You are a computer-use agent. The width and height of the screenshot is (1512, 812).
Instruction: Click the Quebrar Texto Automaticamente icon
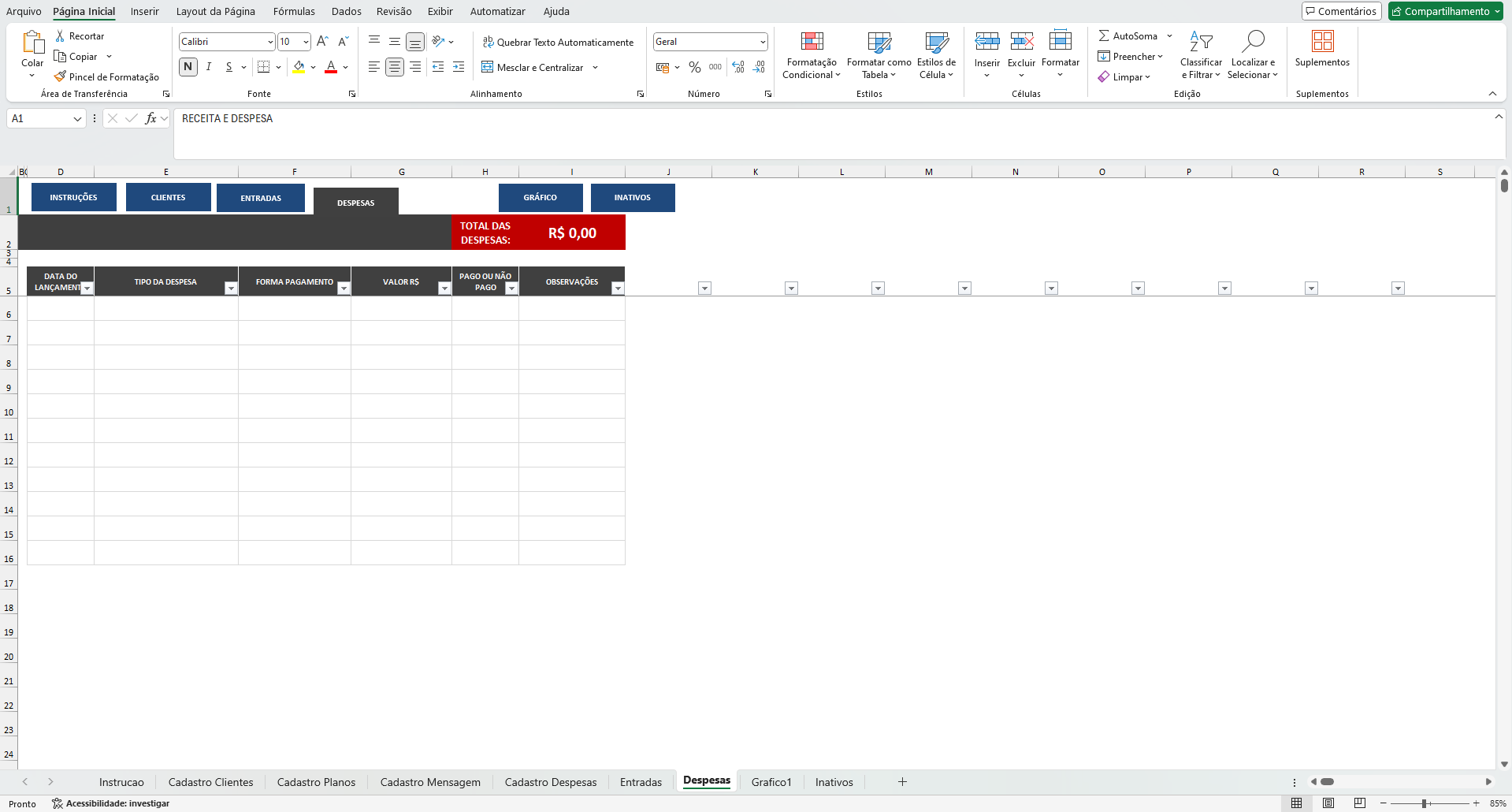tap(489, 42)
